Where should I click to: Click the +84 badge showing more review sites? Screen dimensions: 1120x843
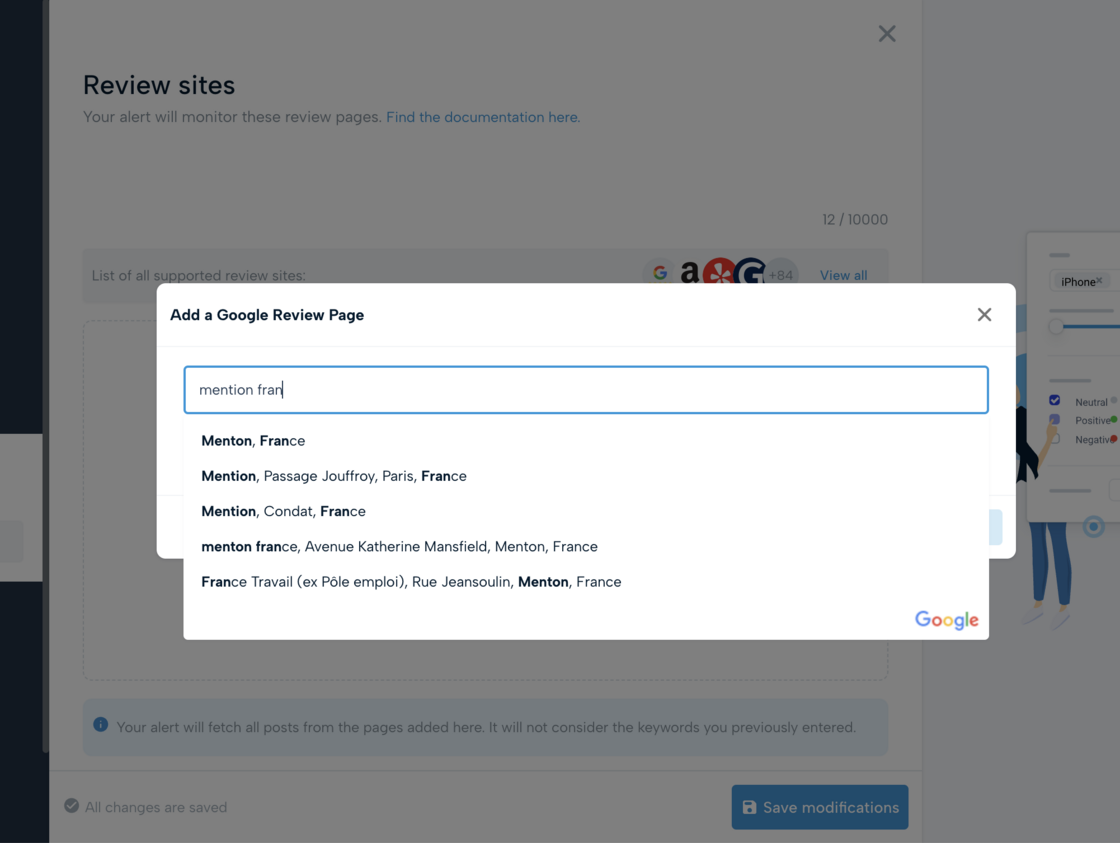click(x=779, y=273)
